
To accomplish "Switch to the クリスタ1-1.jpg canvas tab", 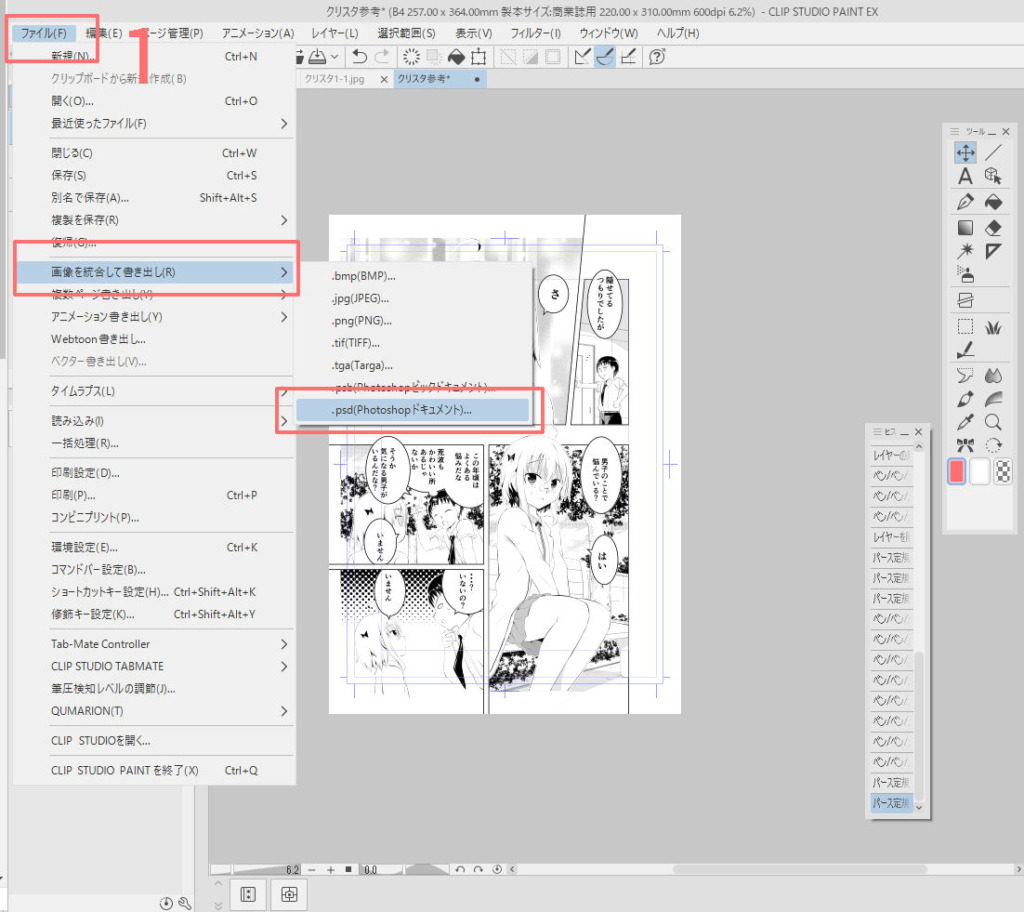I will (x=334, y=79).
